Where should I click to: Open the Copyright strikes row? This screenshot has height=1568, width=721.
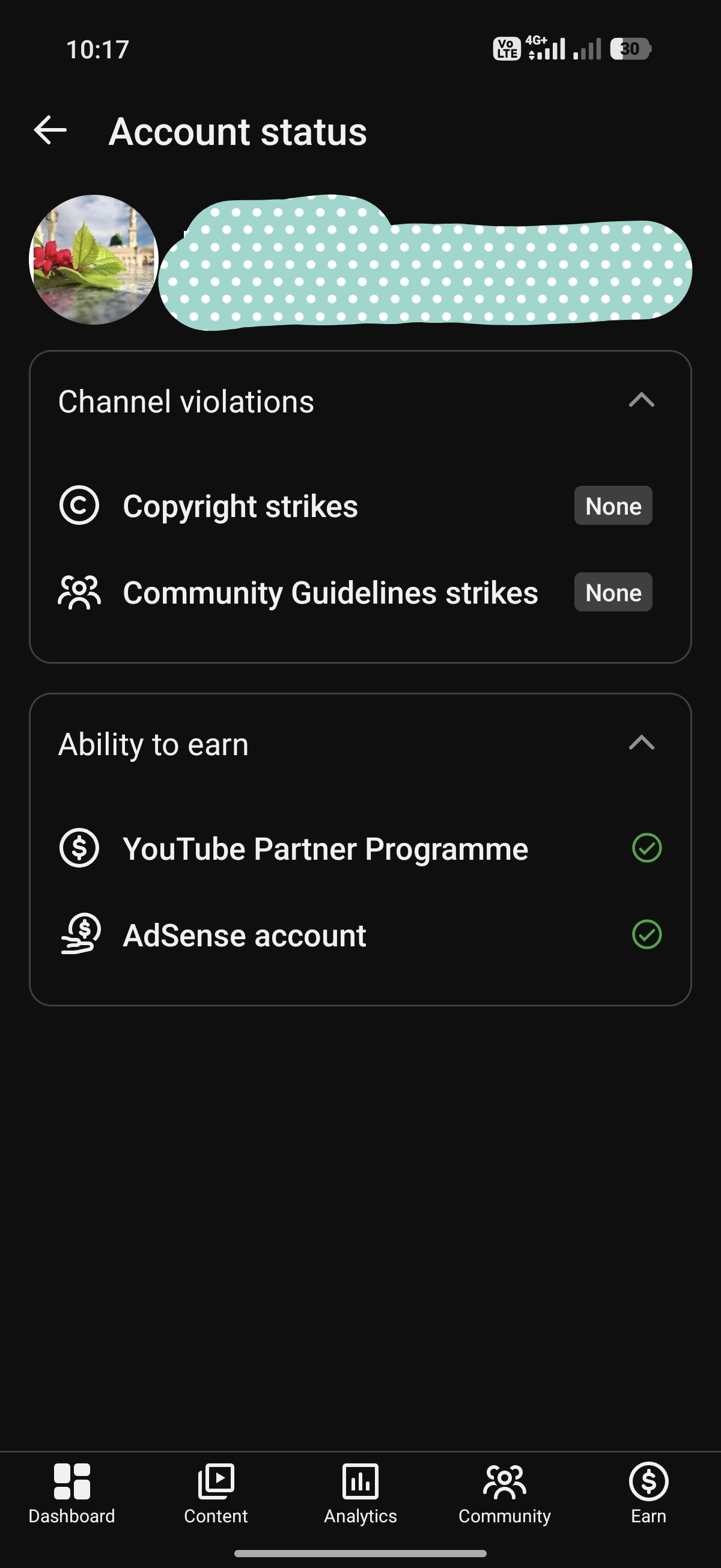click(360, 506)
